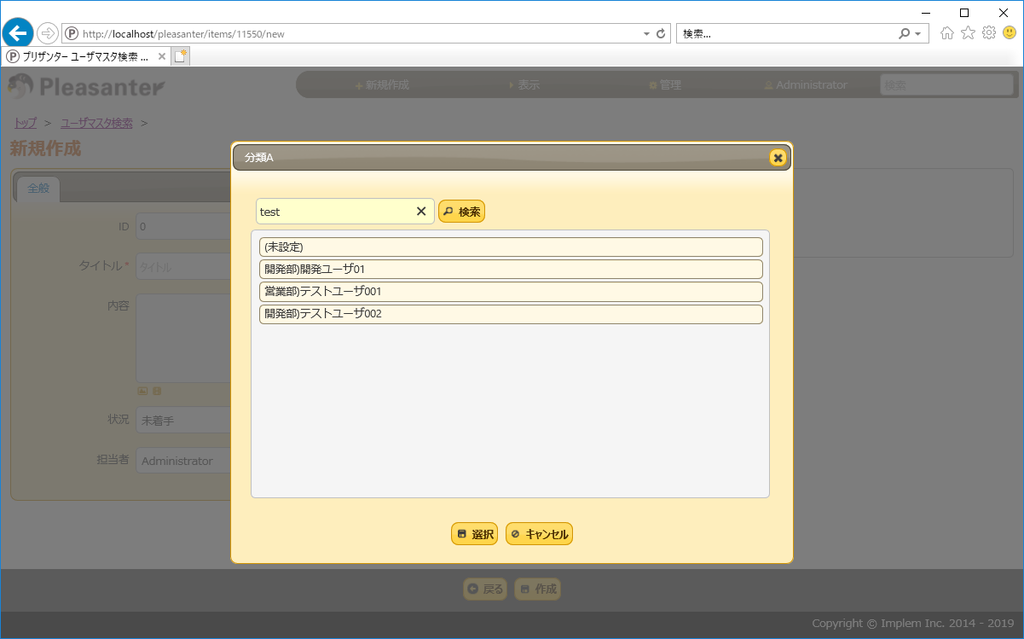Open the 表示 menu
The height and width of the screenshot is (639, 1024).
click(x=524, y=85)
